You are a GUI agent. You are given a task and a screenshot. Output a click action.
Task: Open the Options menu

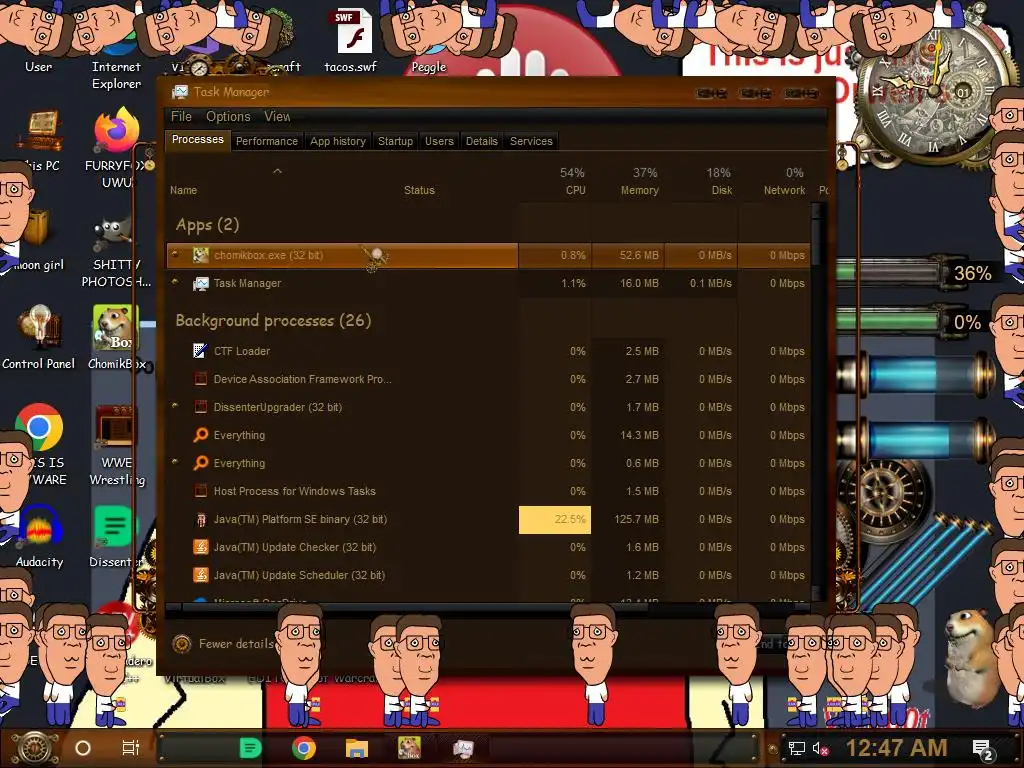tap(228, 116)
